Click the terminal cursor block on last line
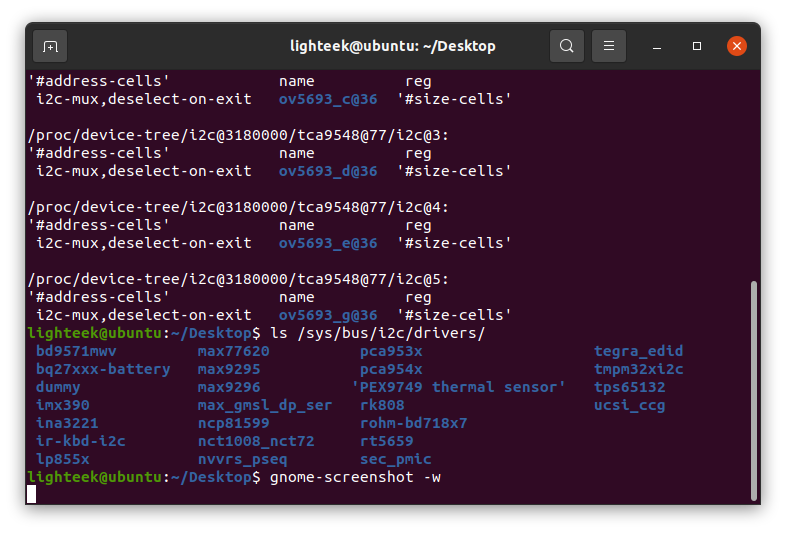Viewport: 786px width, 533px height. [x=32, y=494]
